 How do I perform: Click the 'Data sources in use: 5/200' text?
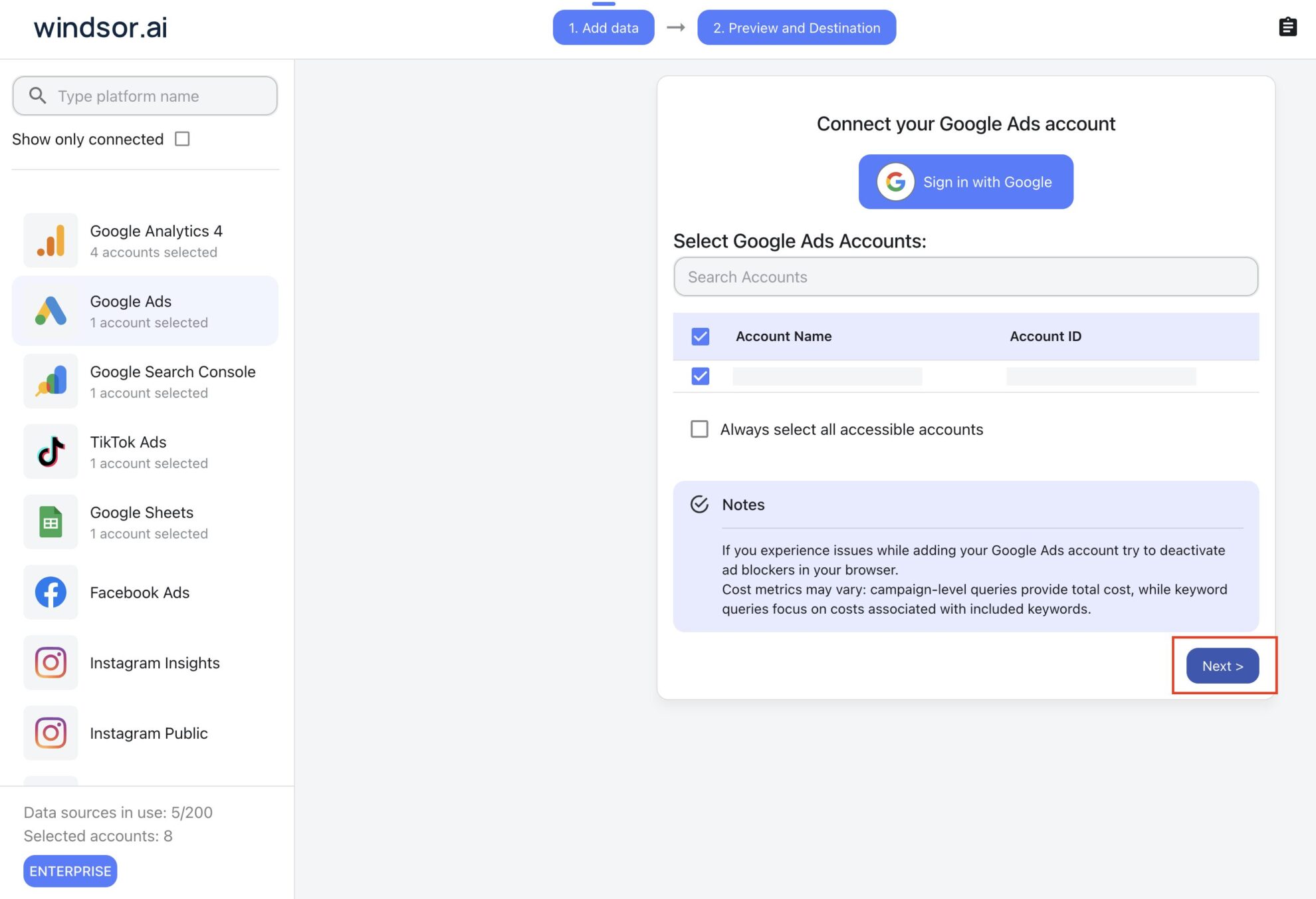tap(118, 813)
